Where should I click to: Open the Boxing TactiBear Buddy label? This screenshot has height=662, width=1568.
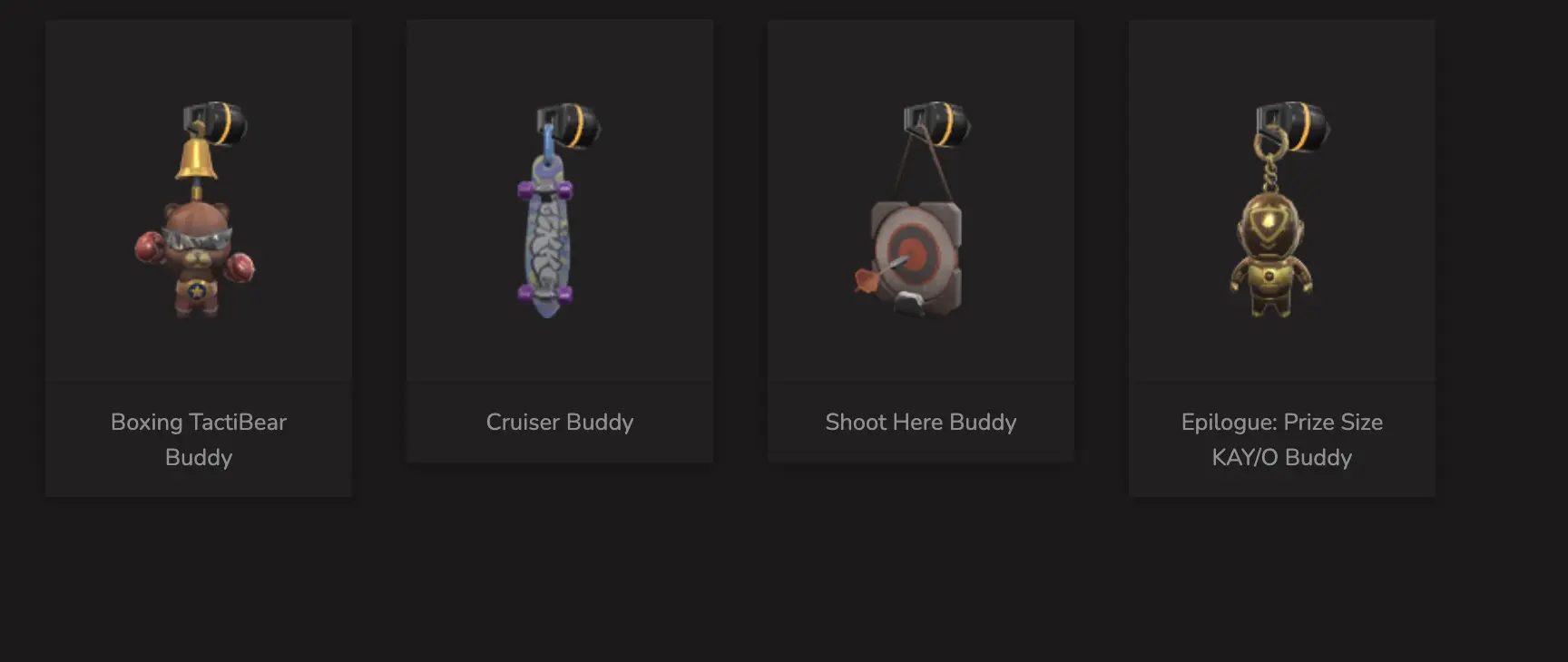(x=199, y=440)
